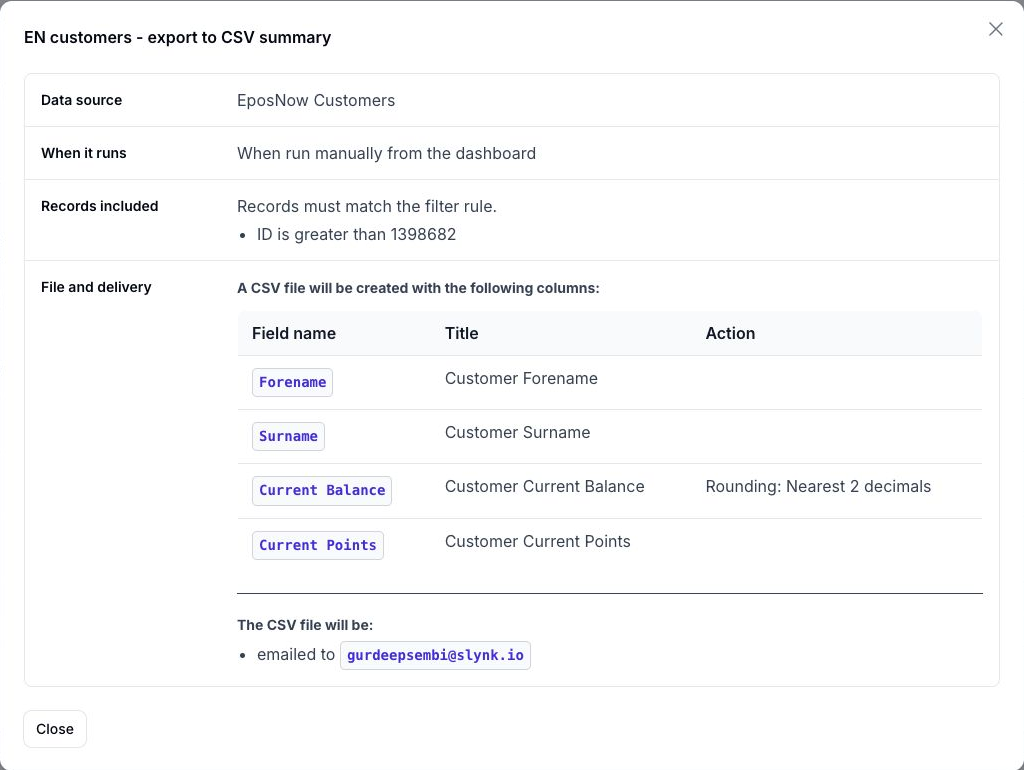
Task: Click the 'Title' column header
Action: point(462,333)
